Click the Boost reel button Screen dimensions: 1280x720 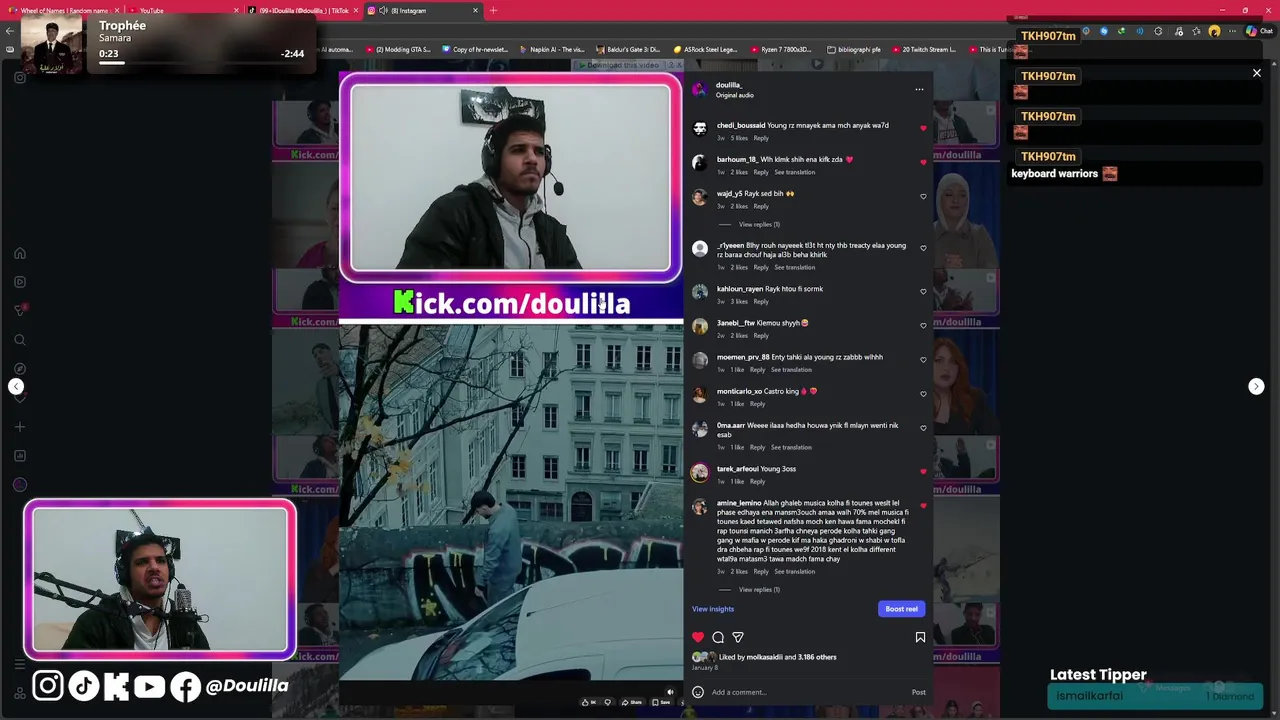[901, 609]
